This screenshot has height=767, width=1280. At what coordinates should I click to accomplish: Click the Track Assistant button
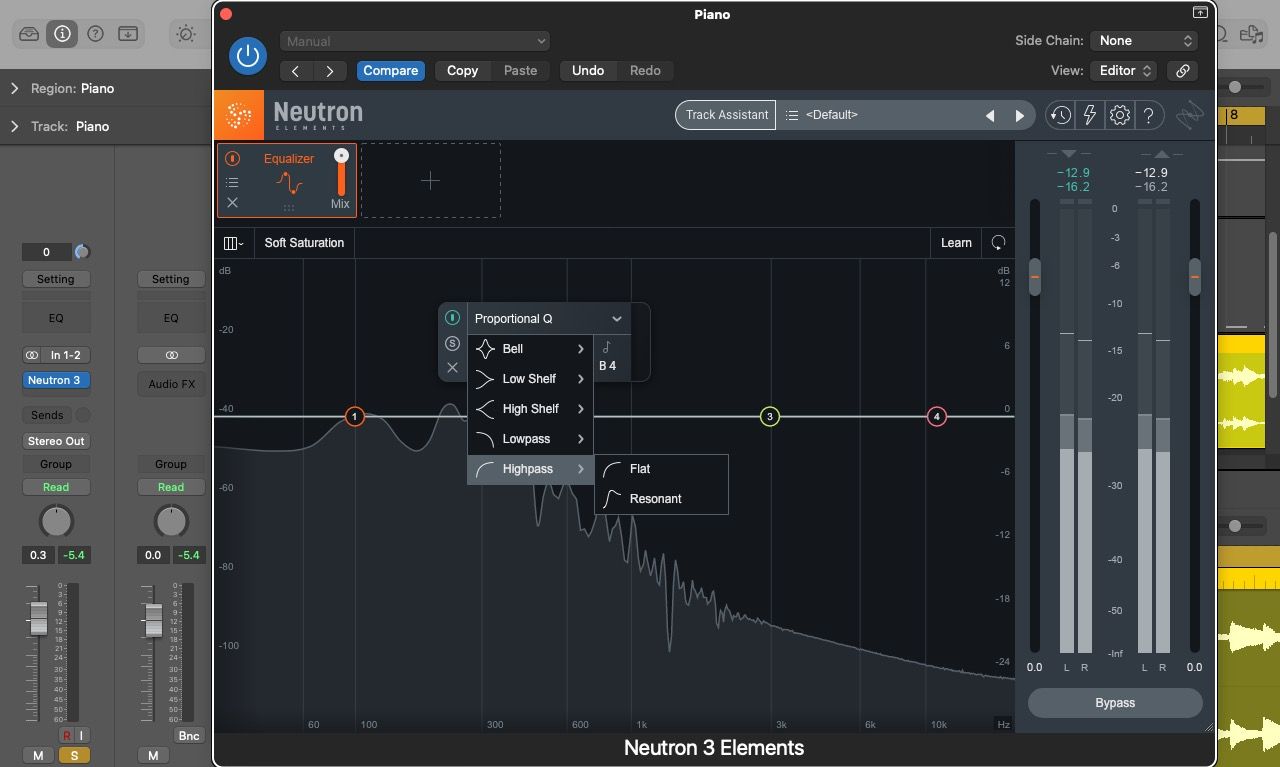coord(725,114)
